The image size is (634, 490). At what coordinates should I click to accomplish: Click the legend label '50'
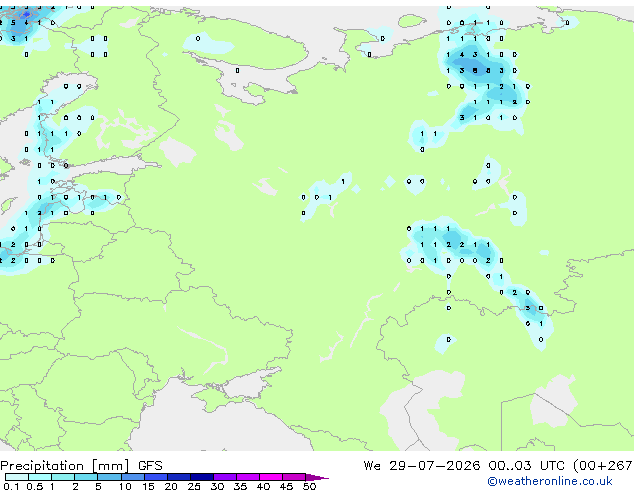tap(309, 486)
